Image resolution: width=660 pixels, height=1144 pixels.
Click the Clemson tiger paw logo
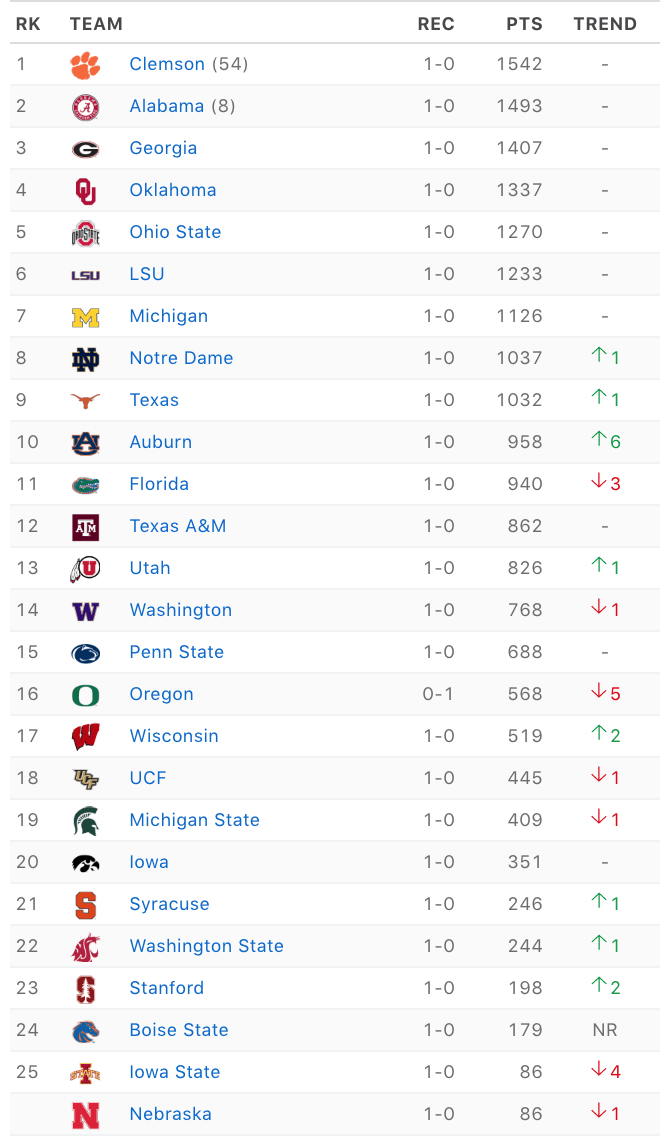(85, 65)
